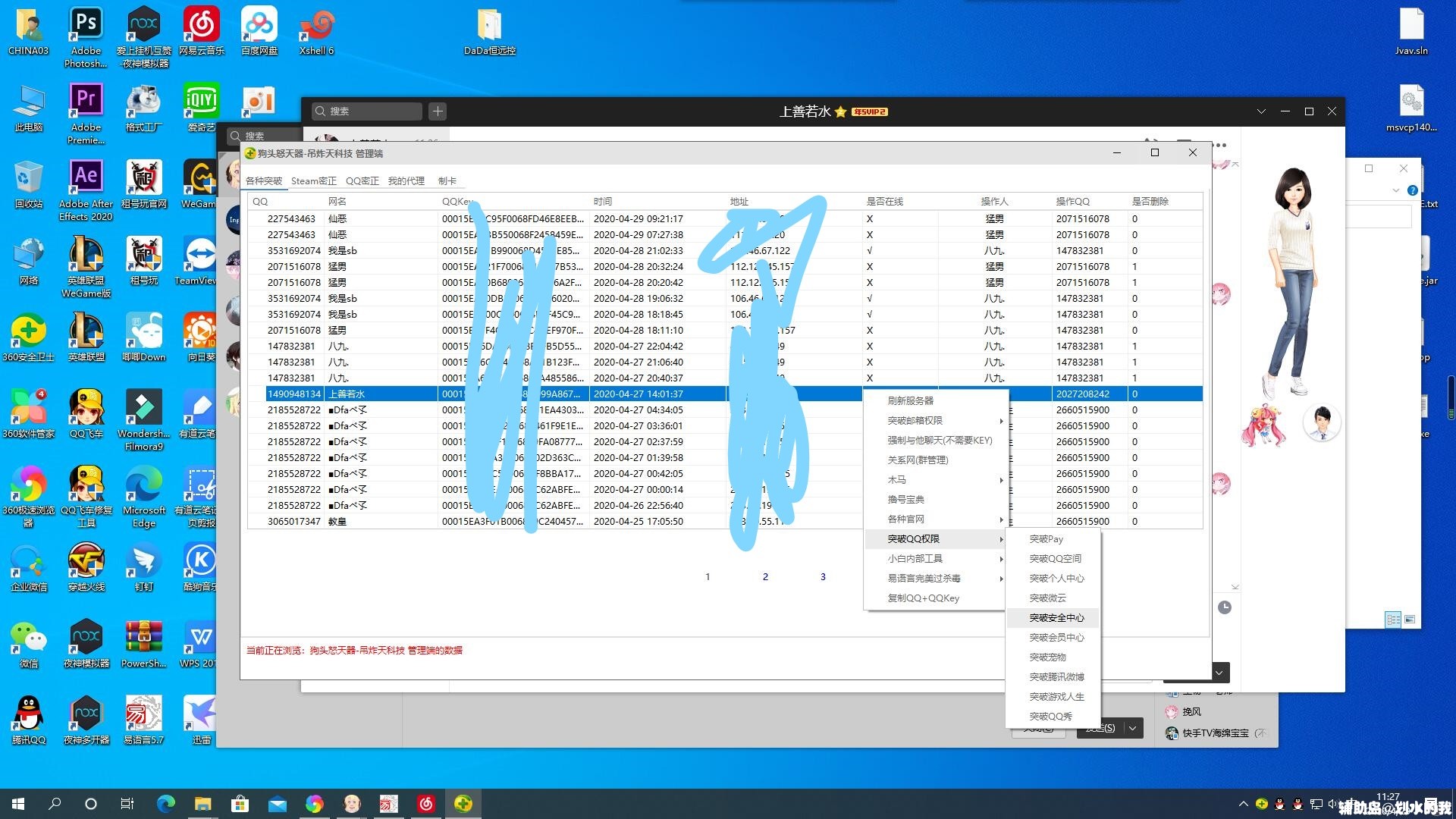
Task: Open PowerShell desktop shortcut
Action: (143, 643)
